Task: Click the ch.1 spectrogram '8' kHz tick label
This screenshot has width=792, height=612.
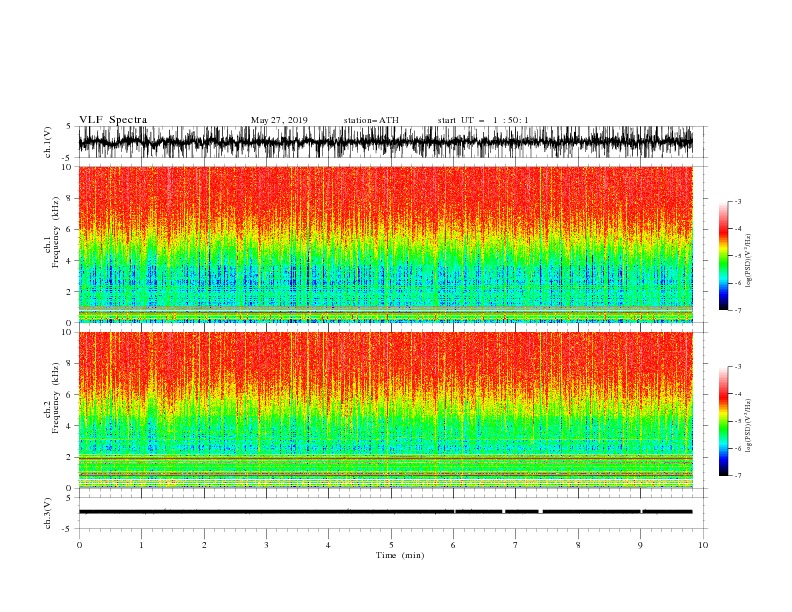Action: pyautogui.click(x=69, y=198)
